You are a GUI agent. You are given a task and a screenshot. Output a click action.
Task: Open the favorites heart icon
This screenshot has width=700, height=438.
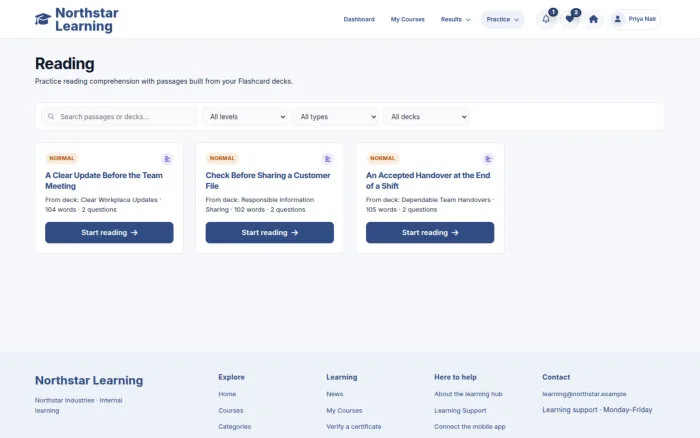[570, 19]
